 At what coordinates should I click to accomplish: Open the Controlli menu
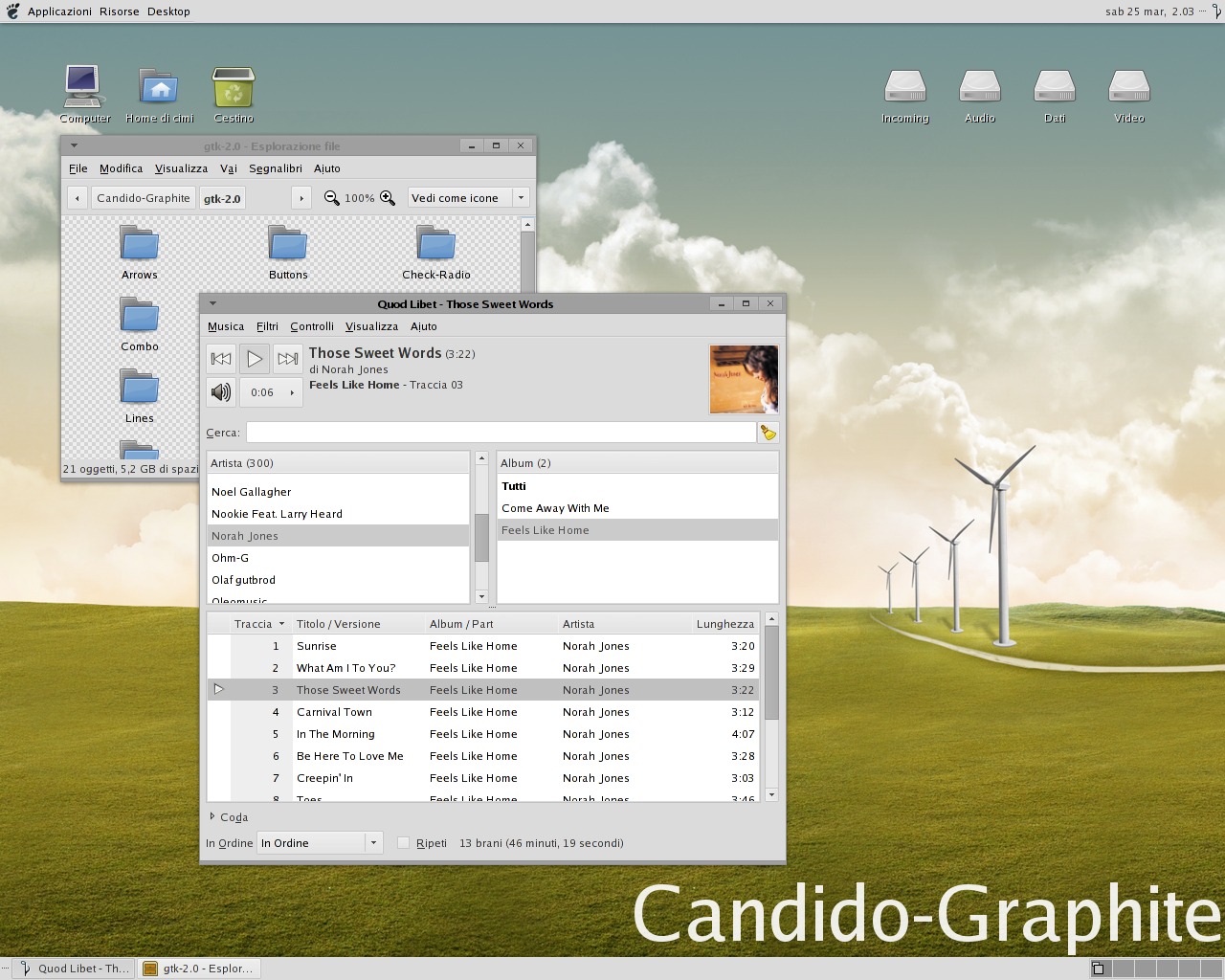pos(312,326)
